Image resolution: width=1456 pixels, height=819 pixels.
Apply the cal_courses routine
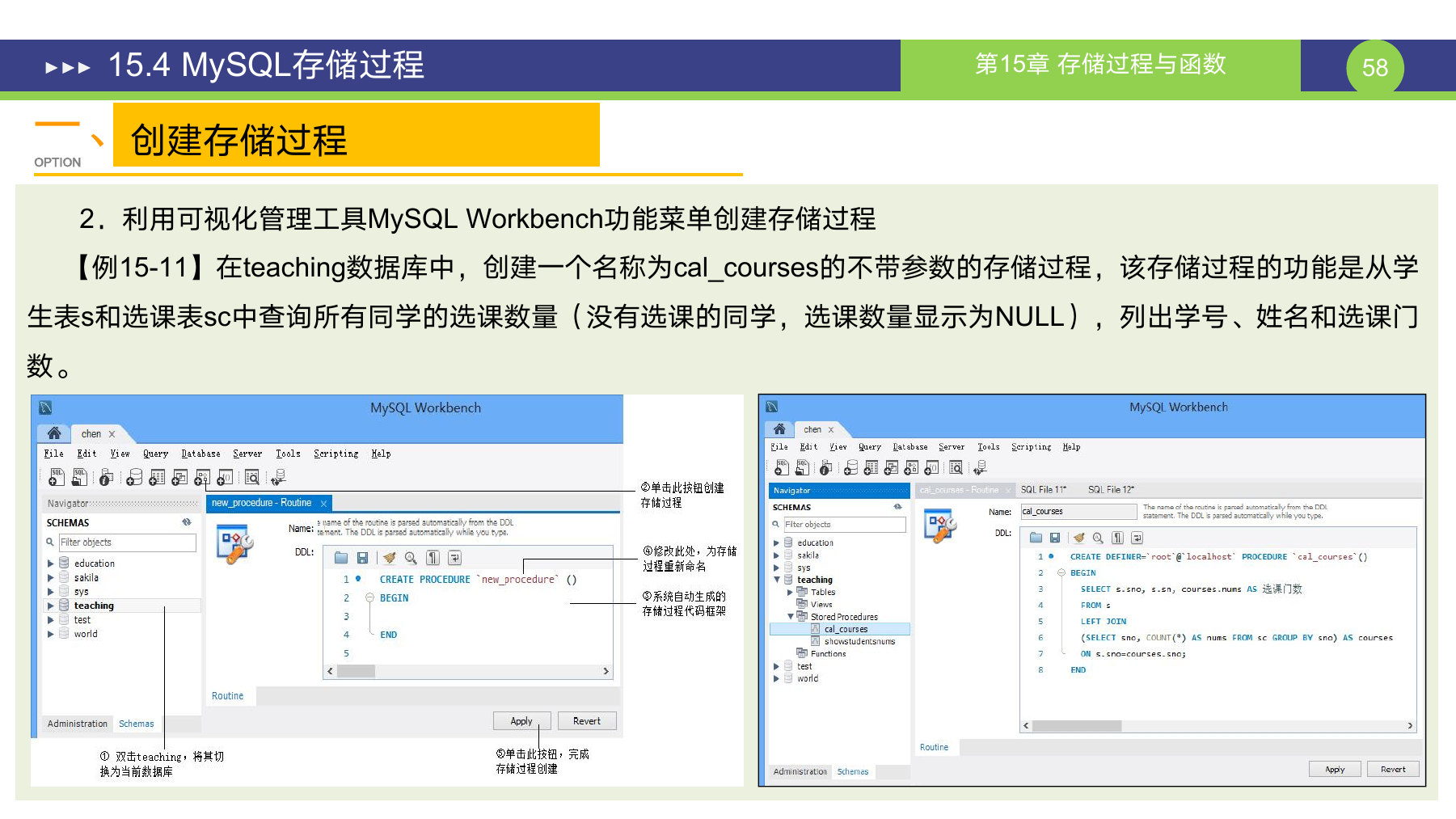coord(1335,770)
